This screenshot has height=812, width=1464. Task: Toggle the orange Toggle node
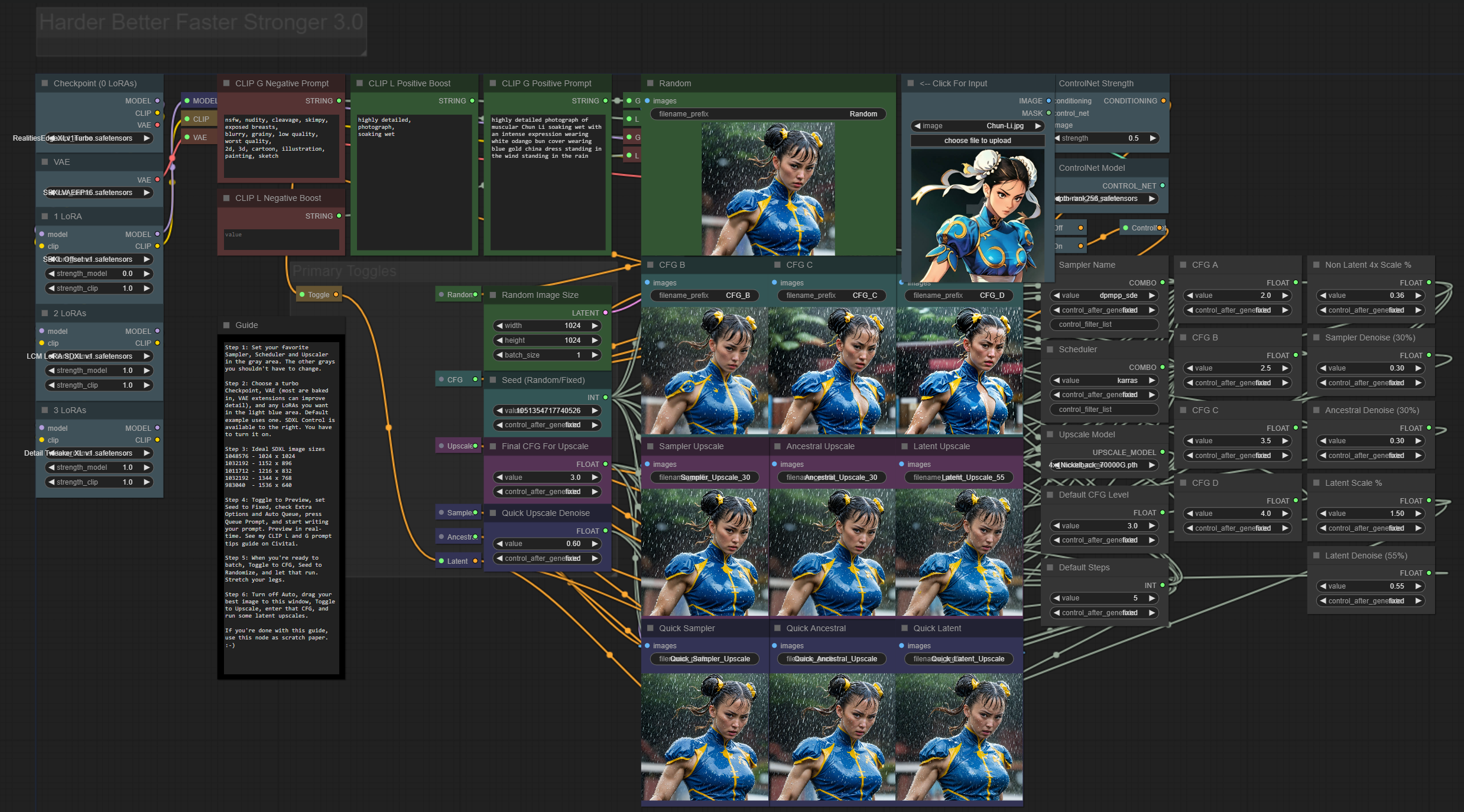[319, 295]
